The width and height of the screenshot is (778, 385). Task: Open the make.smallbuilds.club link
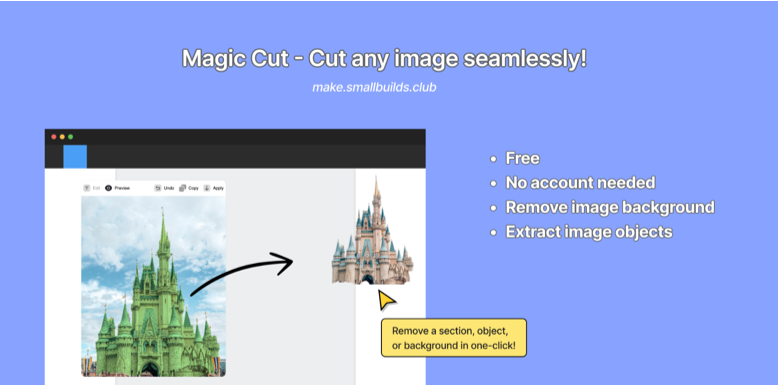click(374, 88)
